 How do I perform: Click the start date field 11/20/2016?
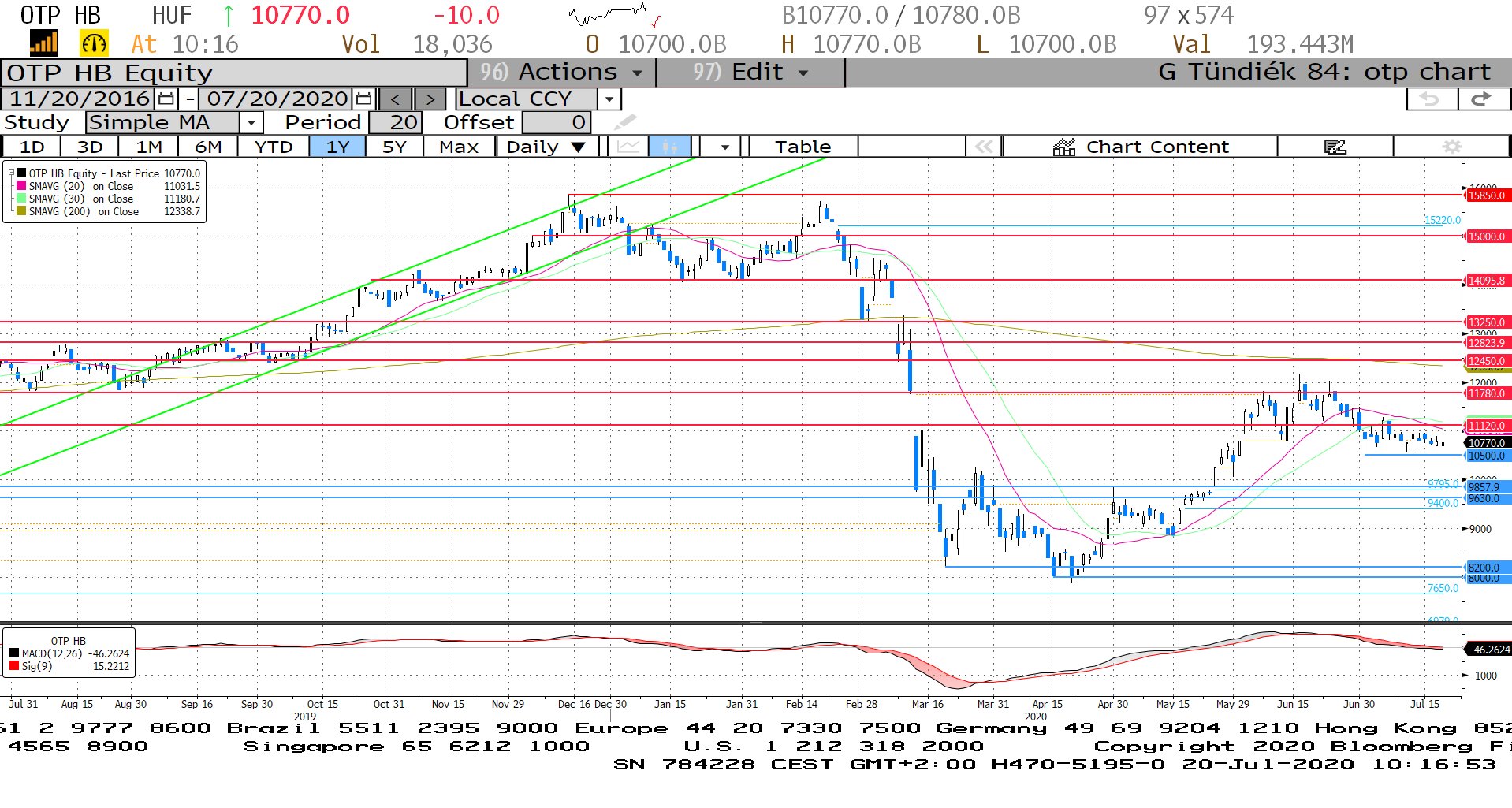[x=80, y=99]
